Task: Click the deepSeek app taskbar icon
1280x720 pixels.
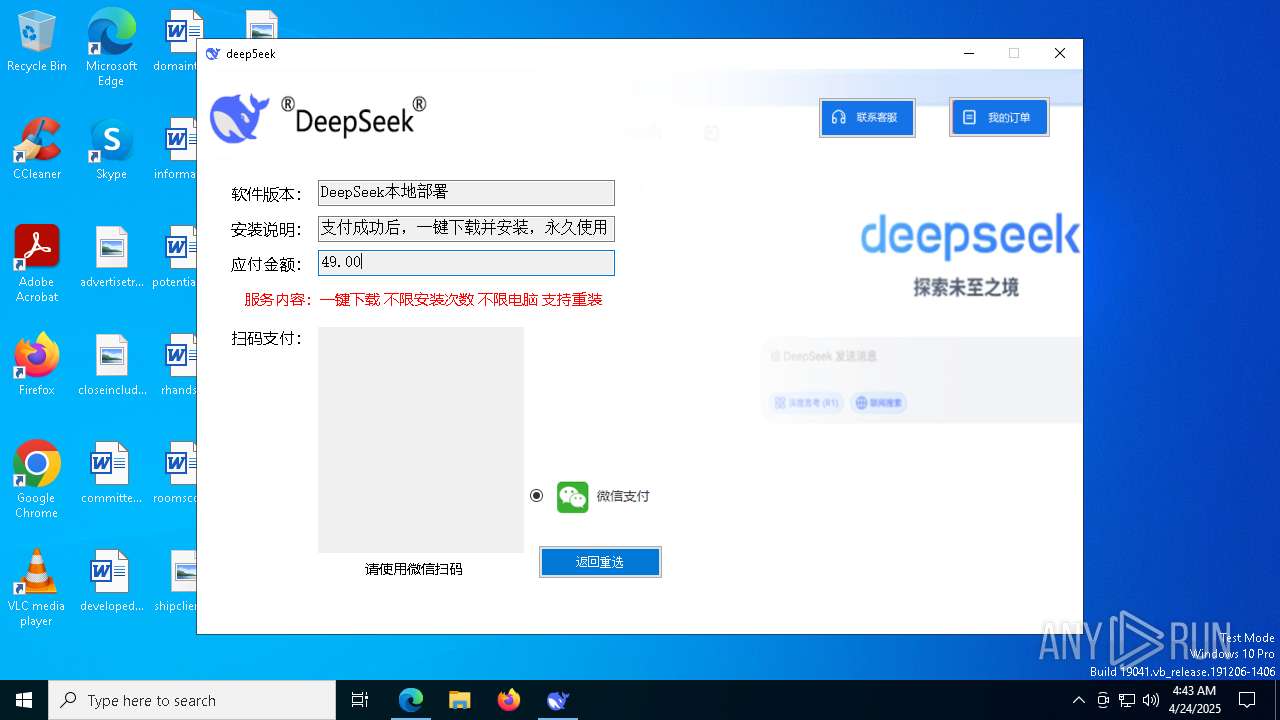Action: 558,700
